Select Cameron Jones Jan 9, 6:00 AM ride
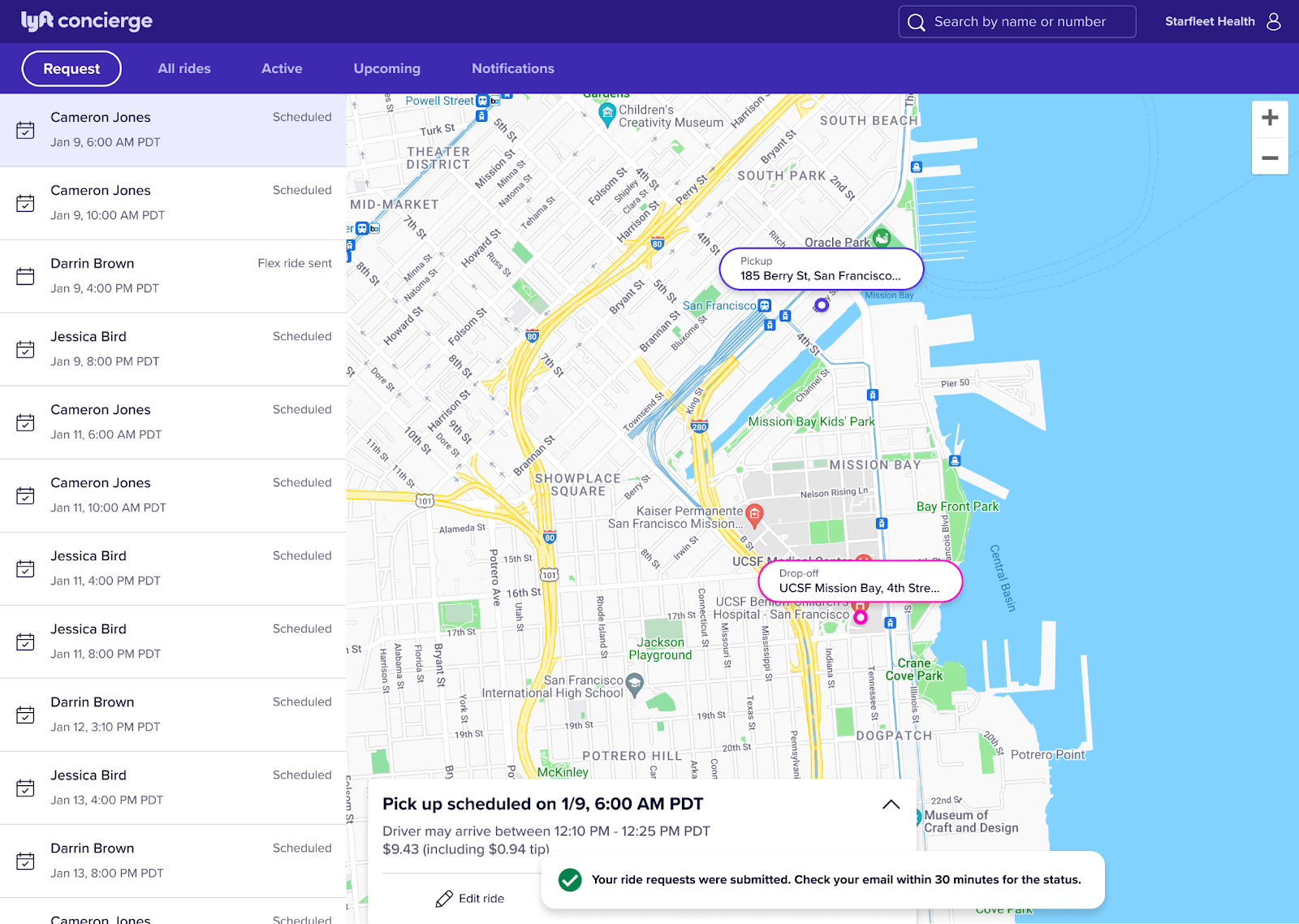Image resolution: width=1299 pixels, height=924 pixels. click(x=173, y=130)
